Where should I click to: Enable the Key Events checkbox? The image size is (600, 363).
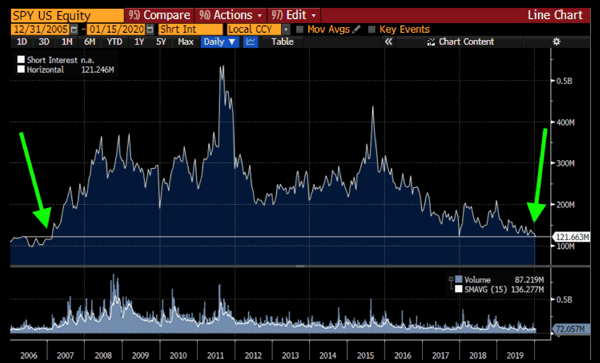[372, 29]
